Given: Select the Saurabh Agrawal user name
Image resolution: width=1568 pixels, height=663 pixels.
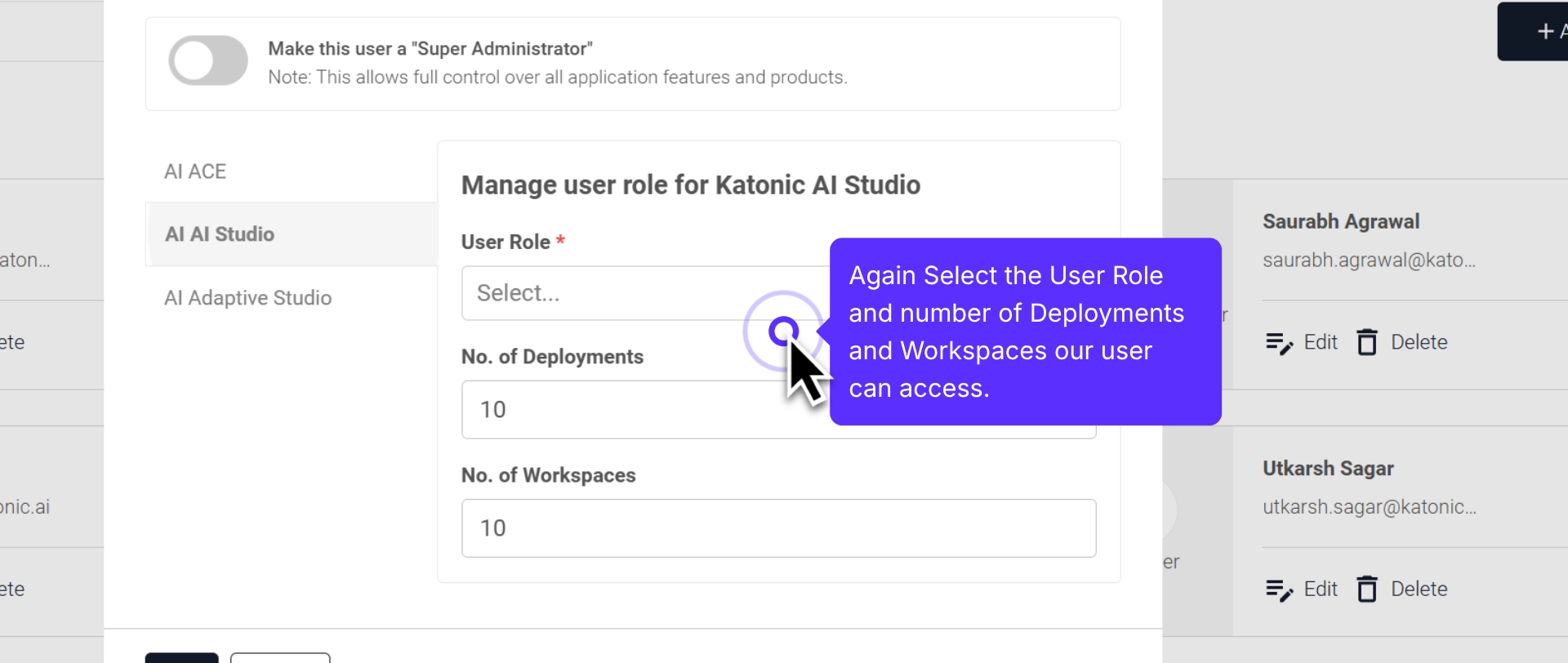Looking at the screenshot, I should [1341, 222].
